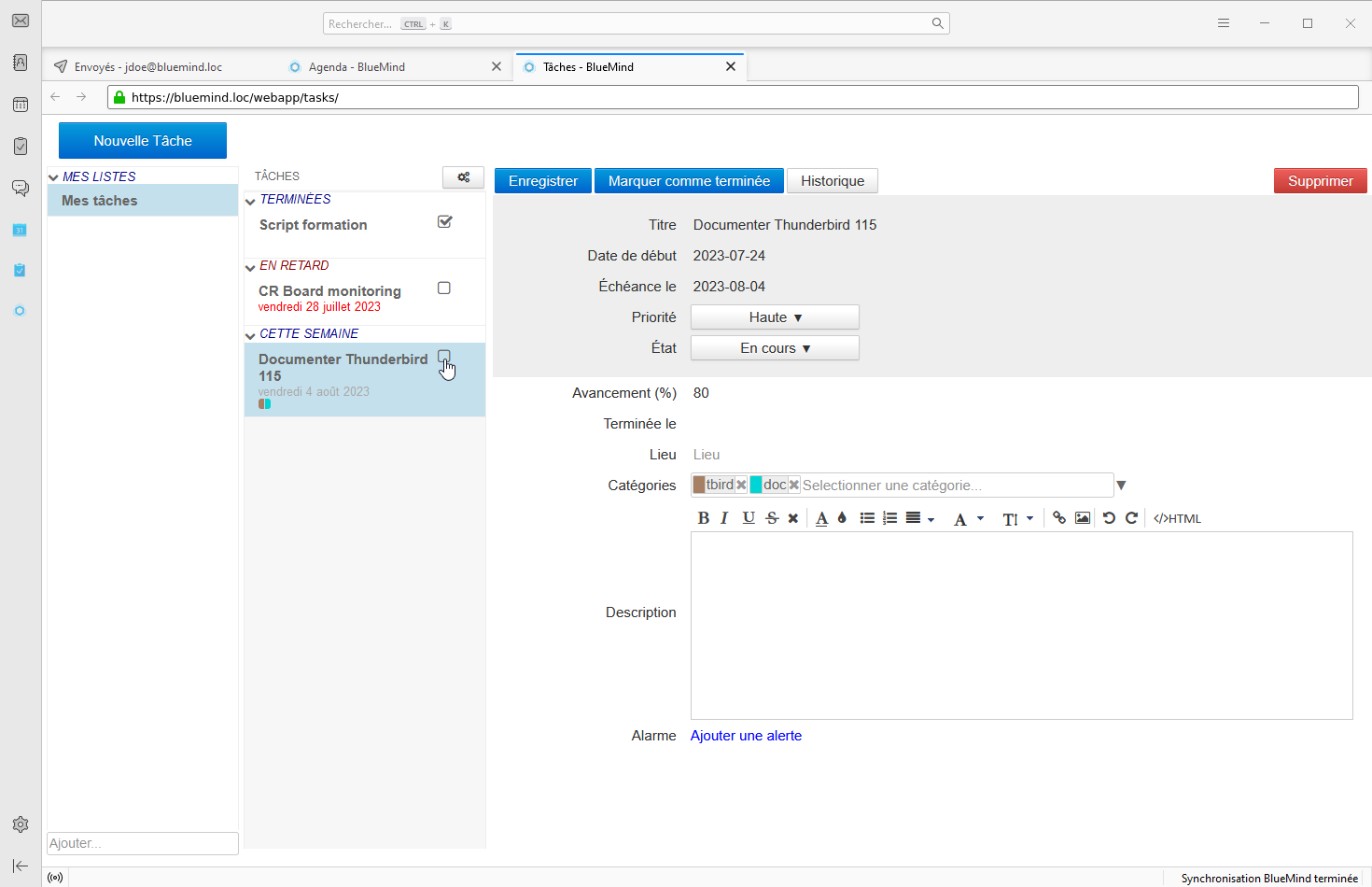Check the CR Board monitoring task checkbox
Viewport: 1372px width, 887px height.
pyautogui.click(x=444, y=289)
